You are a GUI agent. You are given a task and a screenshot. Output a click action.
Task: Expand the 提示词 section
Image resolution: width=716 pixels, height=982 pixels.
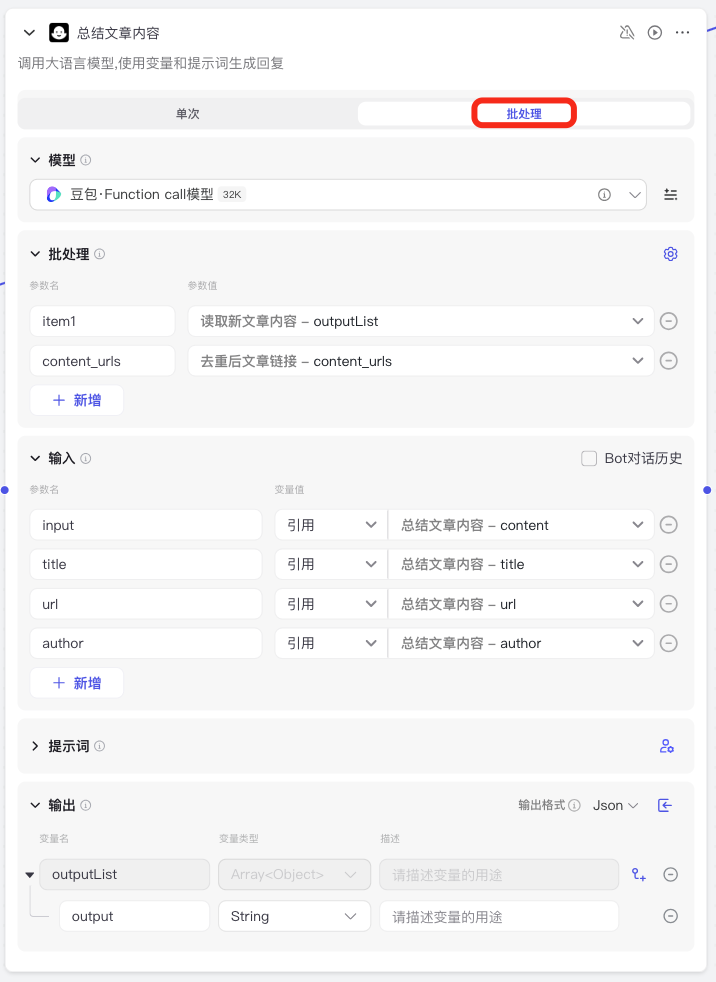point(35,746)
